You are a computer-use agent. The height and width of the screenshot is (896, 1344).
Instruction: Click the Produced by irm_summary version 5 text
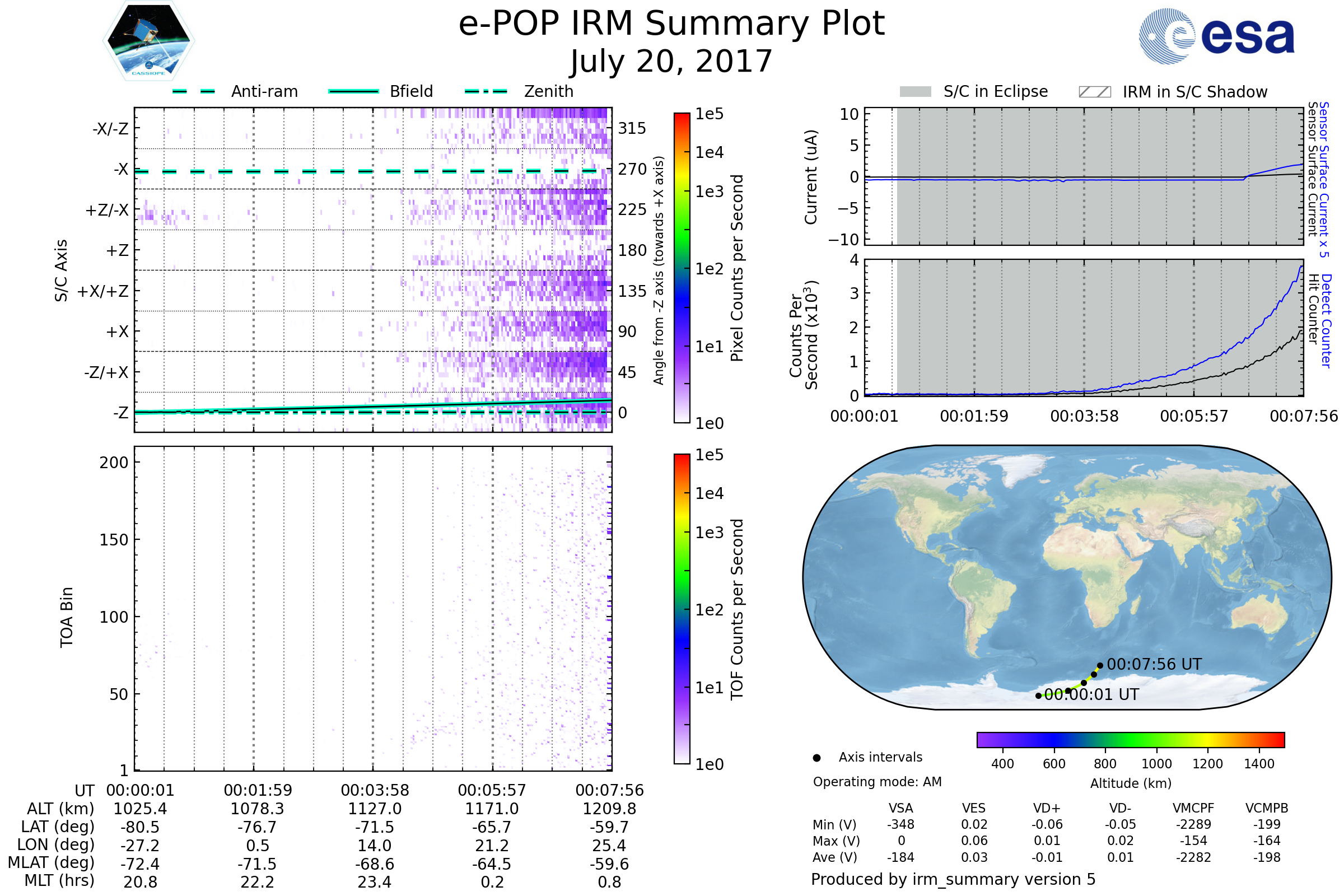point(953,879)
